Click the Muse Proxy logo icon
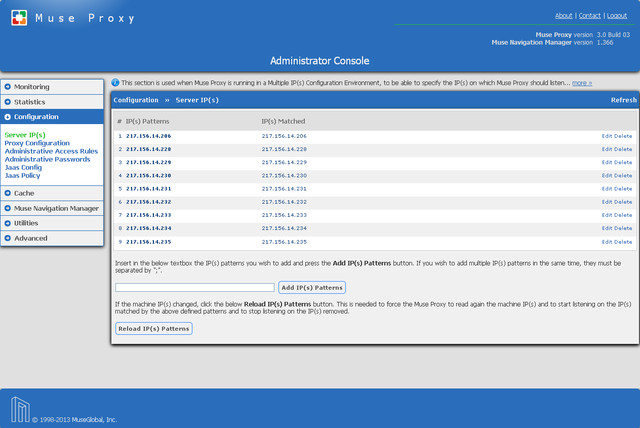 (x=19, y=18)
